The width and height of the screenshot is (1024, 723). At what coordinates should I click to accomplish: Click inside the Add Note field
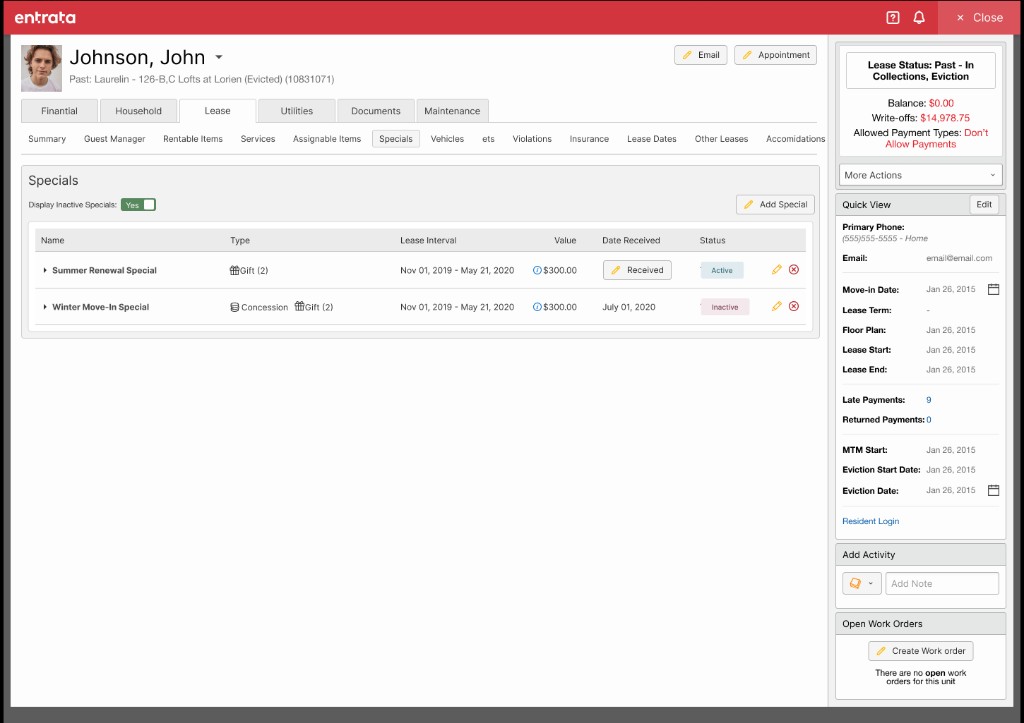(x=942, y=583)
